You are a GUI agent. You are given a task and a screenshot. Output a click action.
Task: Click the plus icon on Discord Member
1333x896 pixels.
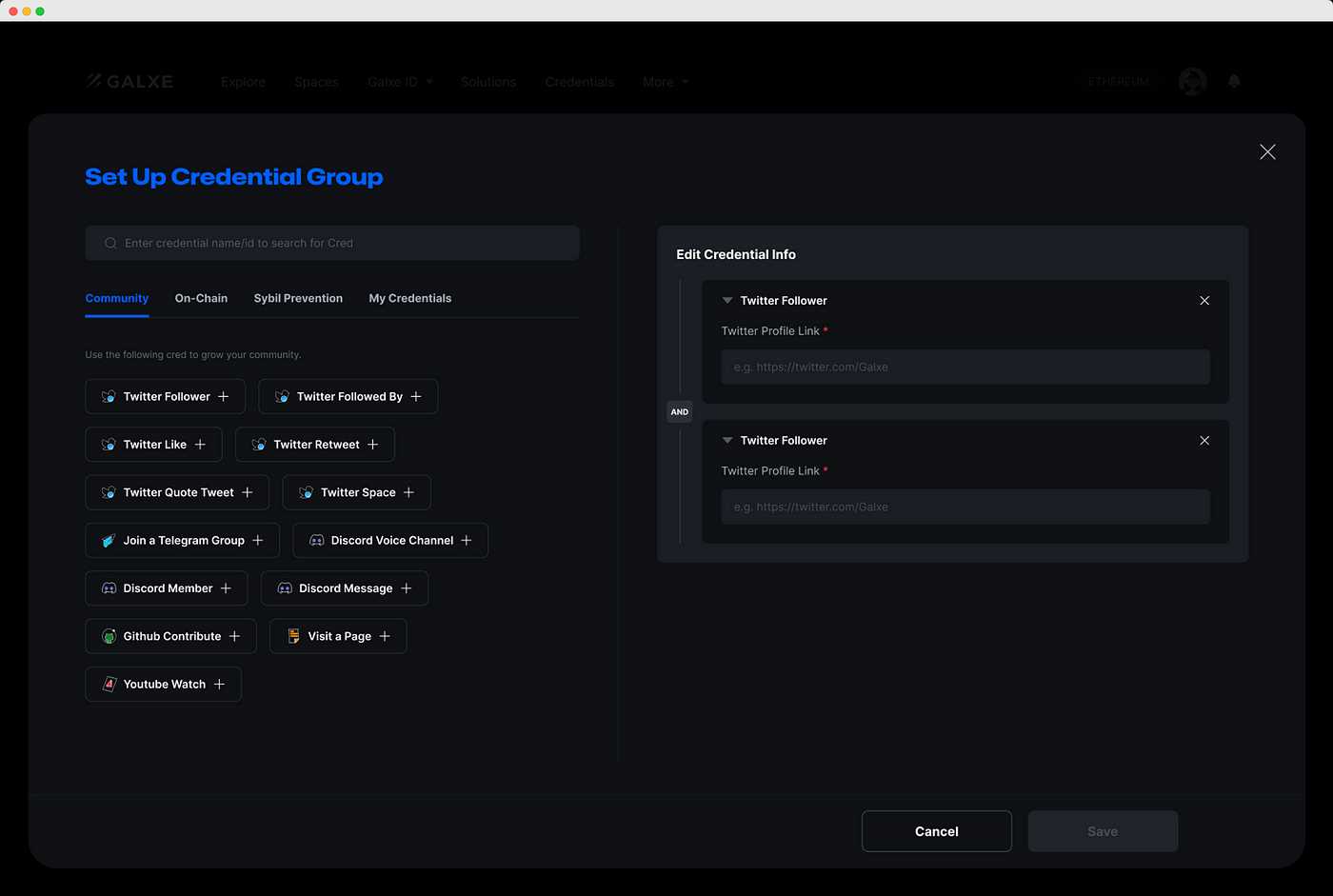click(x=226, y=588)
